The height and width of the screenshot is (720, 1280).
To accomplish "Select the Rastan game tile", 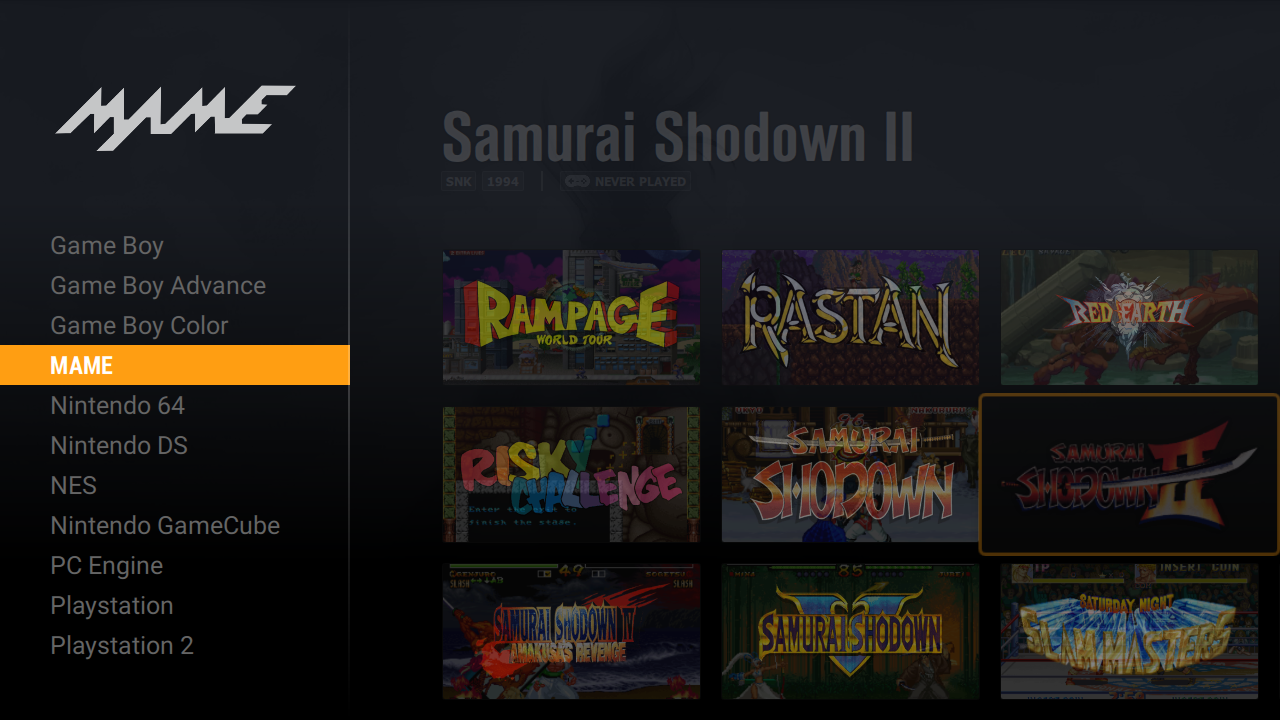I will (850, 317).
